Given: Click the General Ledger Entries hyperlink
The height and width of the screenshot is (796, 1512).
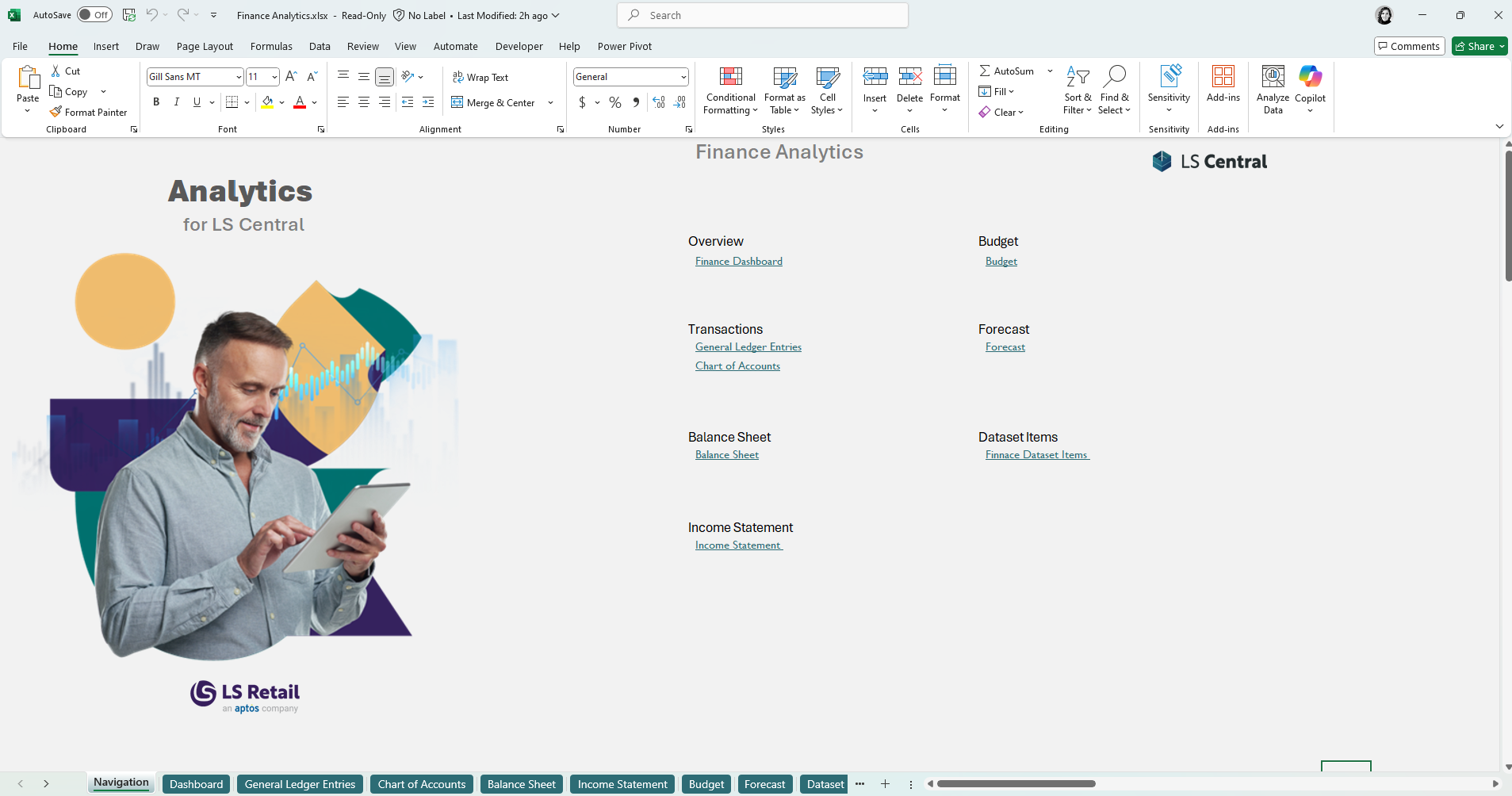Looking at the screenshot, I should tap(748, 347).
